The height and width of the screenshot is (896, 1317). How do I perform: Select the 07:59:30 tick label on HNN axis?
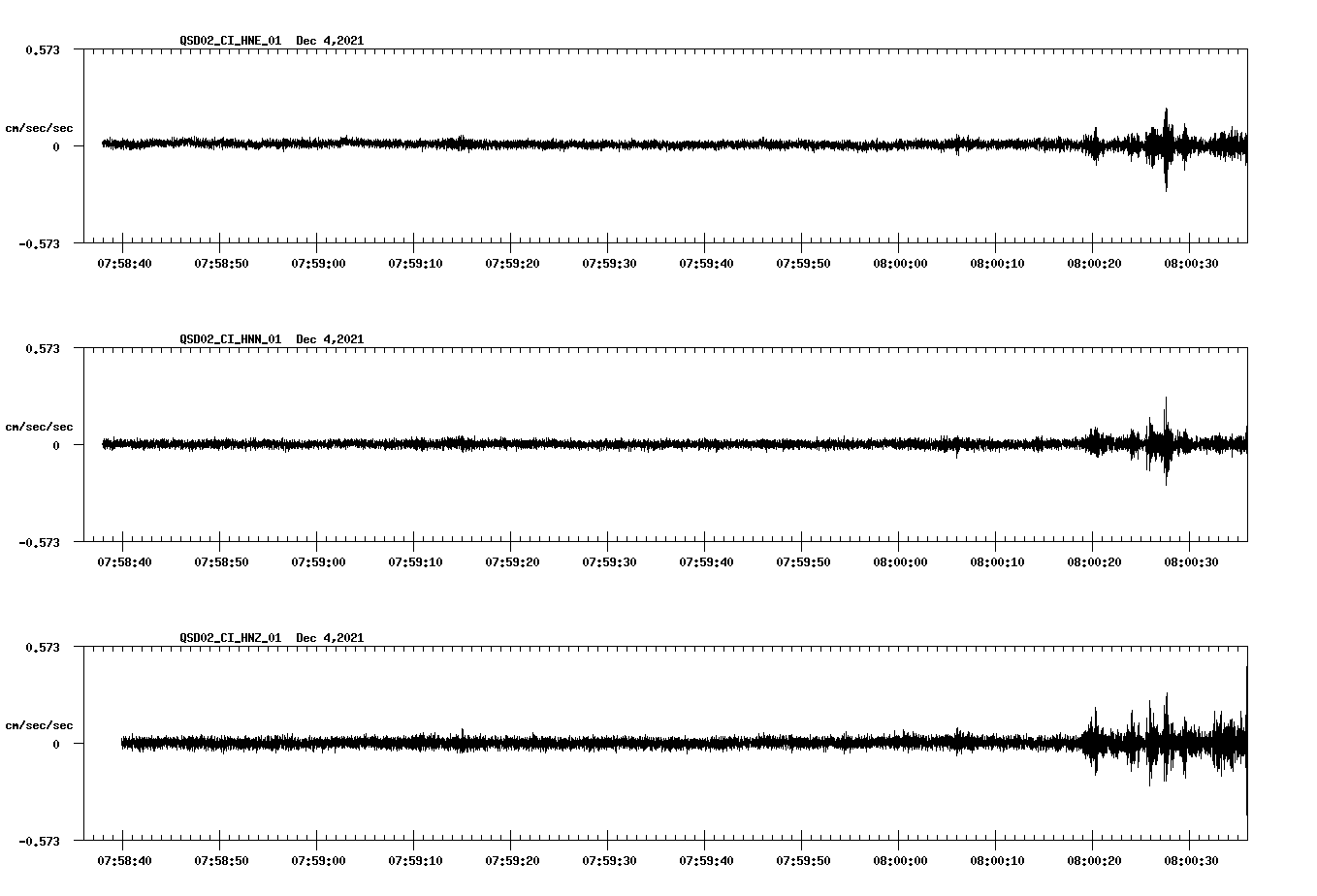click(x=609, y=562)
